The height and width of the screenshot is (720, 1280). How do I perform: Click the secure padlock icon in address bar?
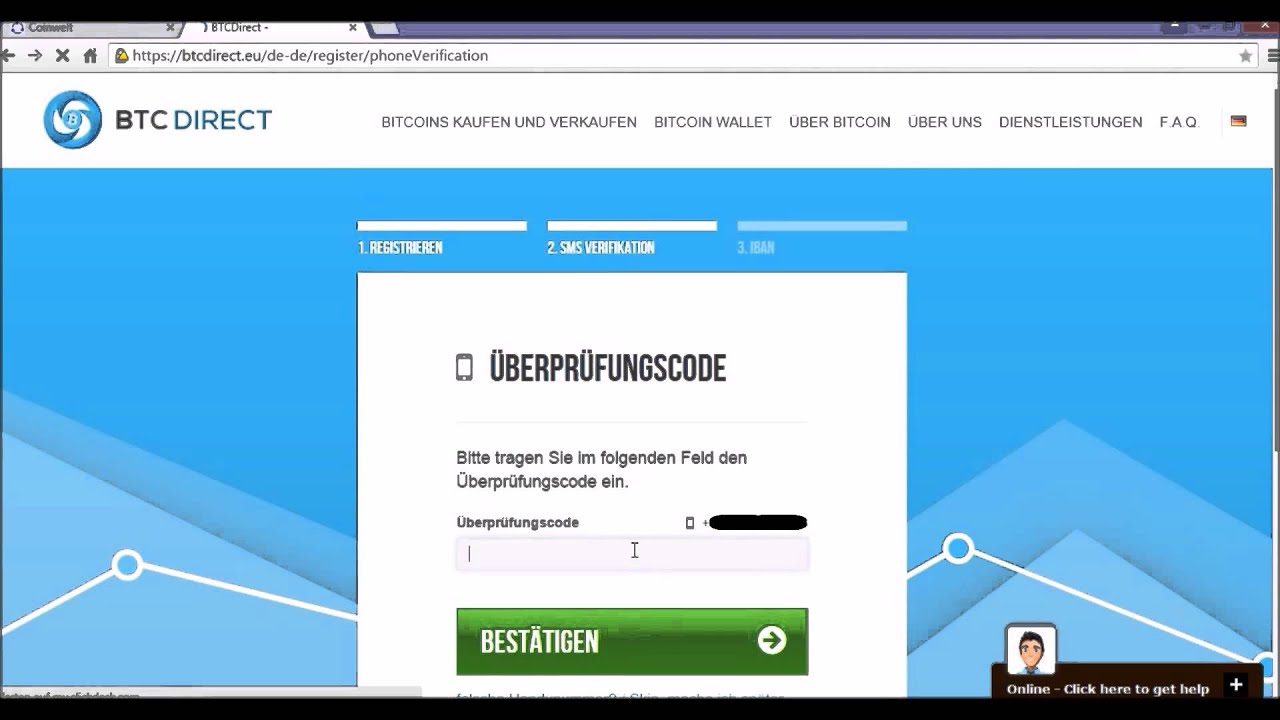coord(122,56)
